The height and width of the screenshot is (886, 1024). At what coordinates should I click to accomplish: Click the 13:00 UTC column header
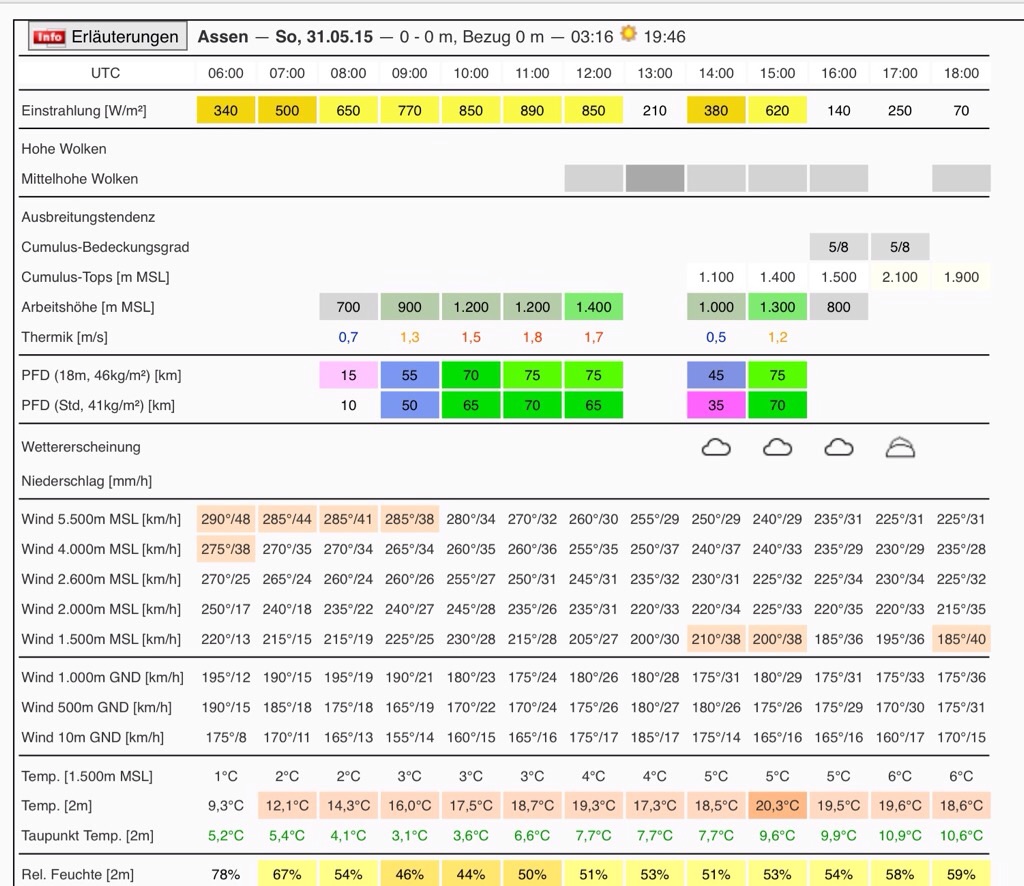tap(654, 73)
